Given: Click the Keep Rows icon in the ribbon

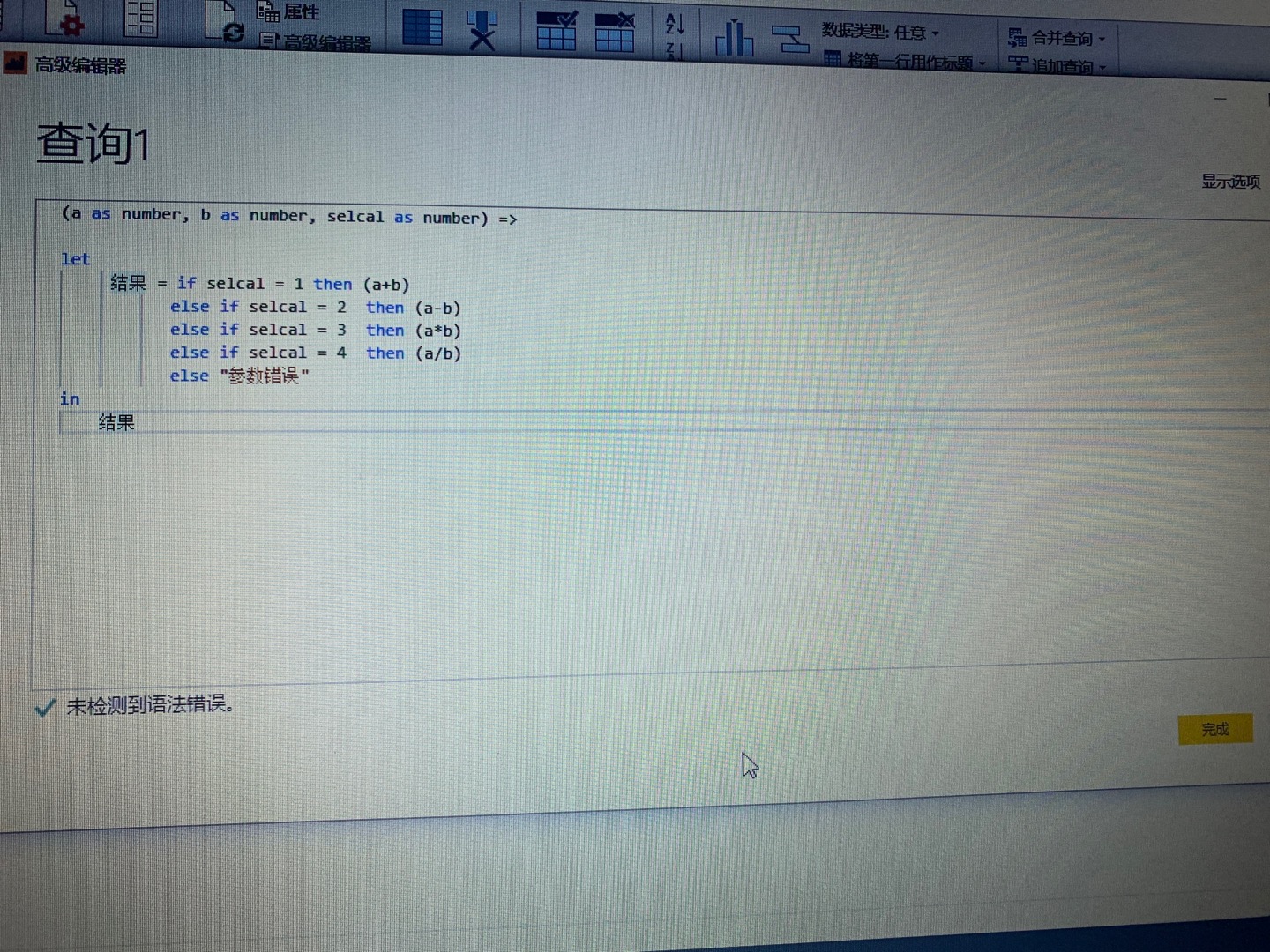Looking at the screenshot, I should 557,31.
